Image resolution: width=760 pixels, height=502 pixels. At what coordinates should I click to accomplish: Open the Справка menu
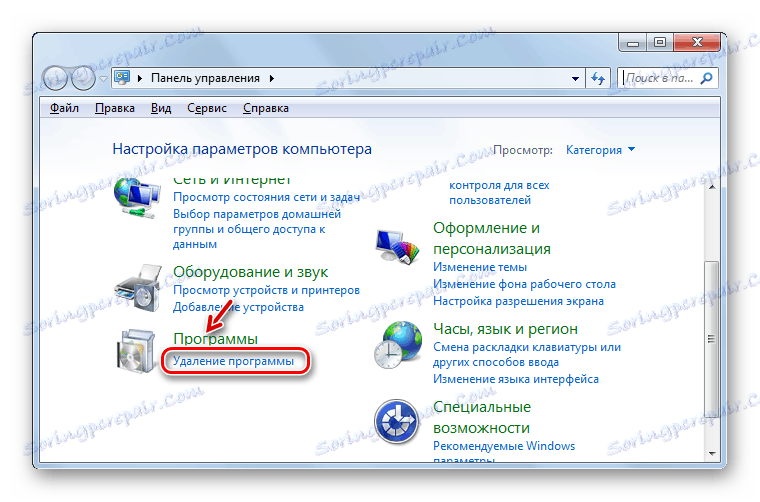tap(266, 108)
